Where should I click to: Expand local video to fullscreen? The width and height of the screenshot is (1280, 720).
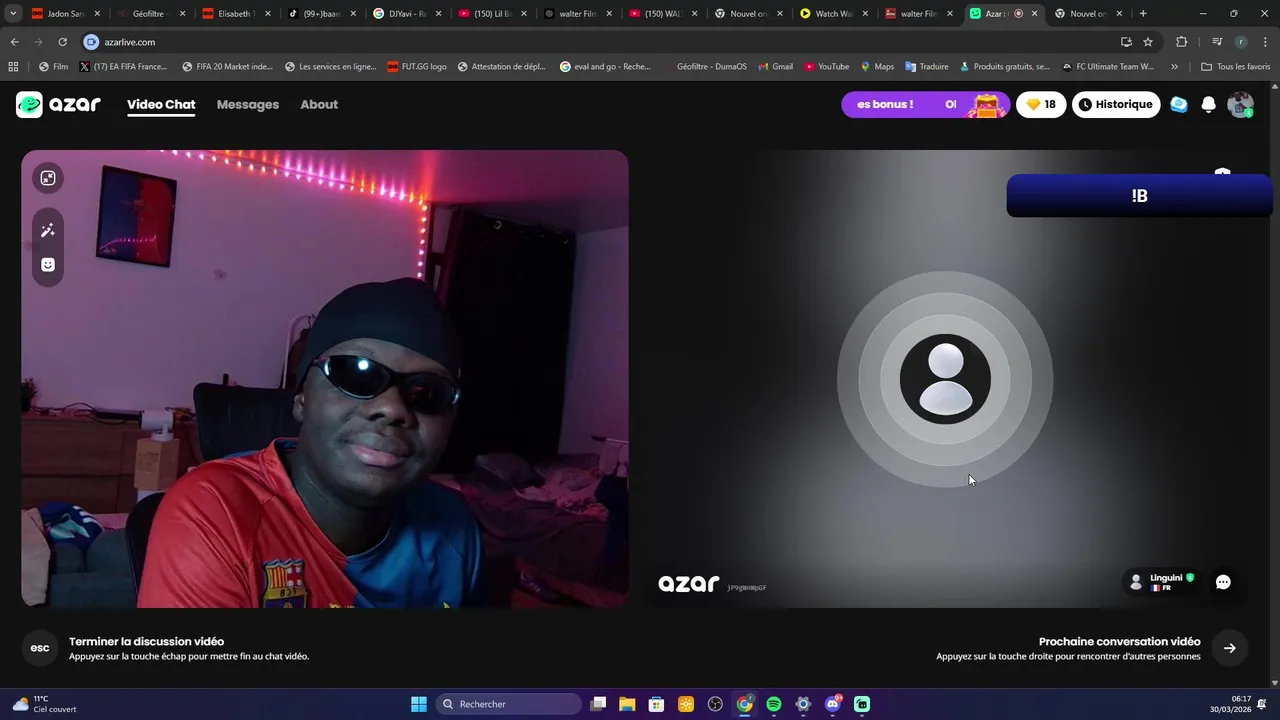[x=48, y=178]
